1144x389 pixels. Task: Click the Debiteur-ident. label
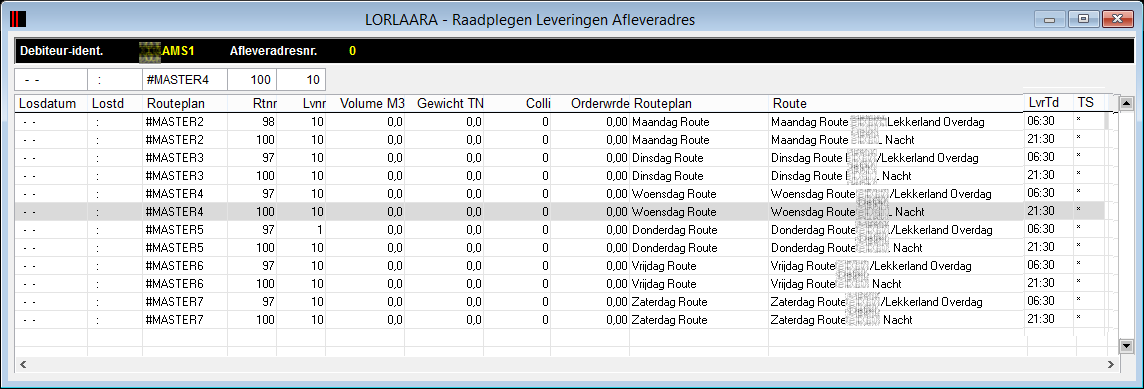pyautogui.click(x=61, y=51)
